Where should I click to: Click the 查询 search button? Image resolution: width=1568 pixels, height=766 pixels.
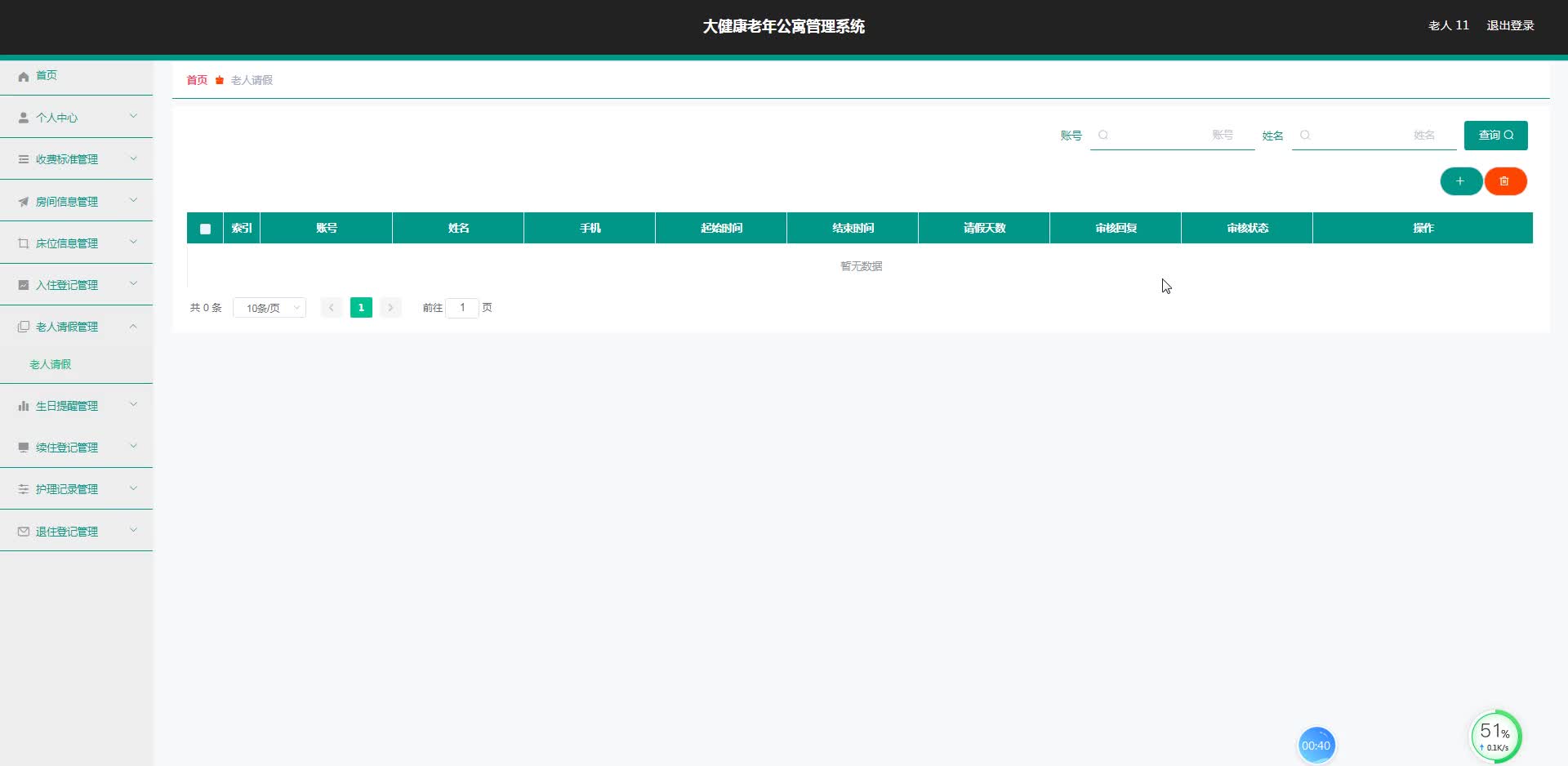(x=1495, y=136)
